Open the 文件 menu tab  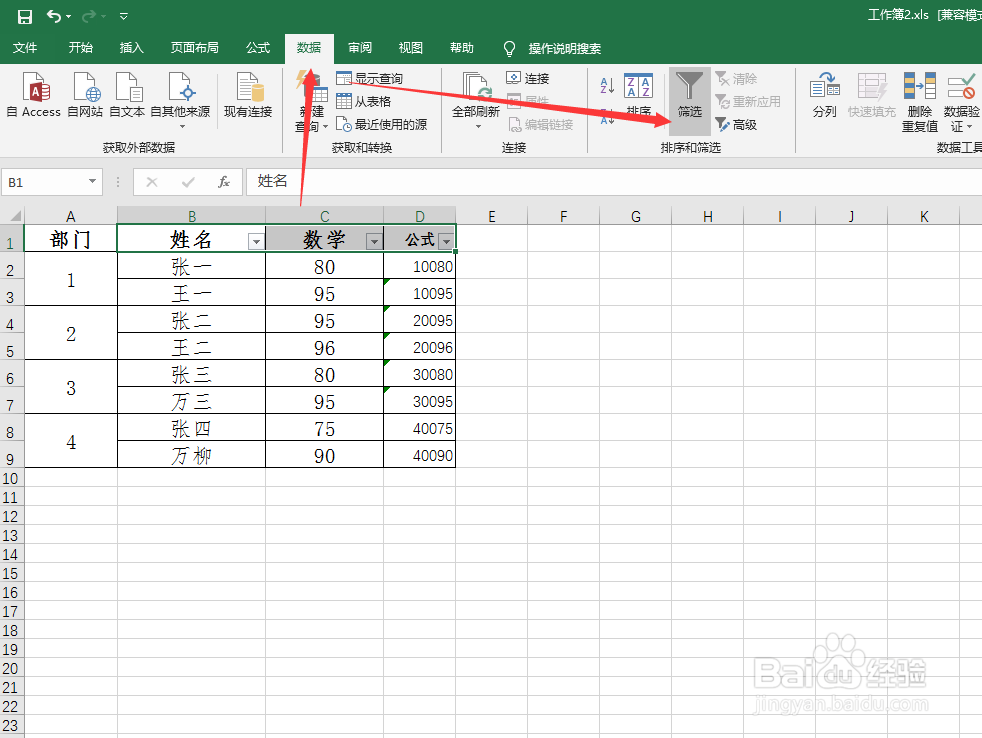pyautogui.click(x=25, y=48)
